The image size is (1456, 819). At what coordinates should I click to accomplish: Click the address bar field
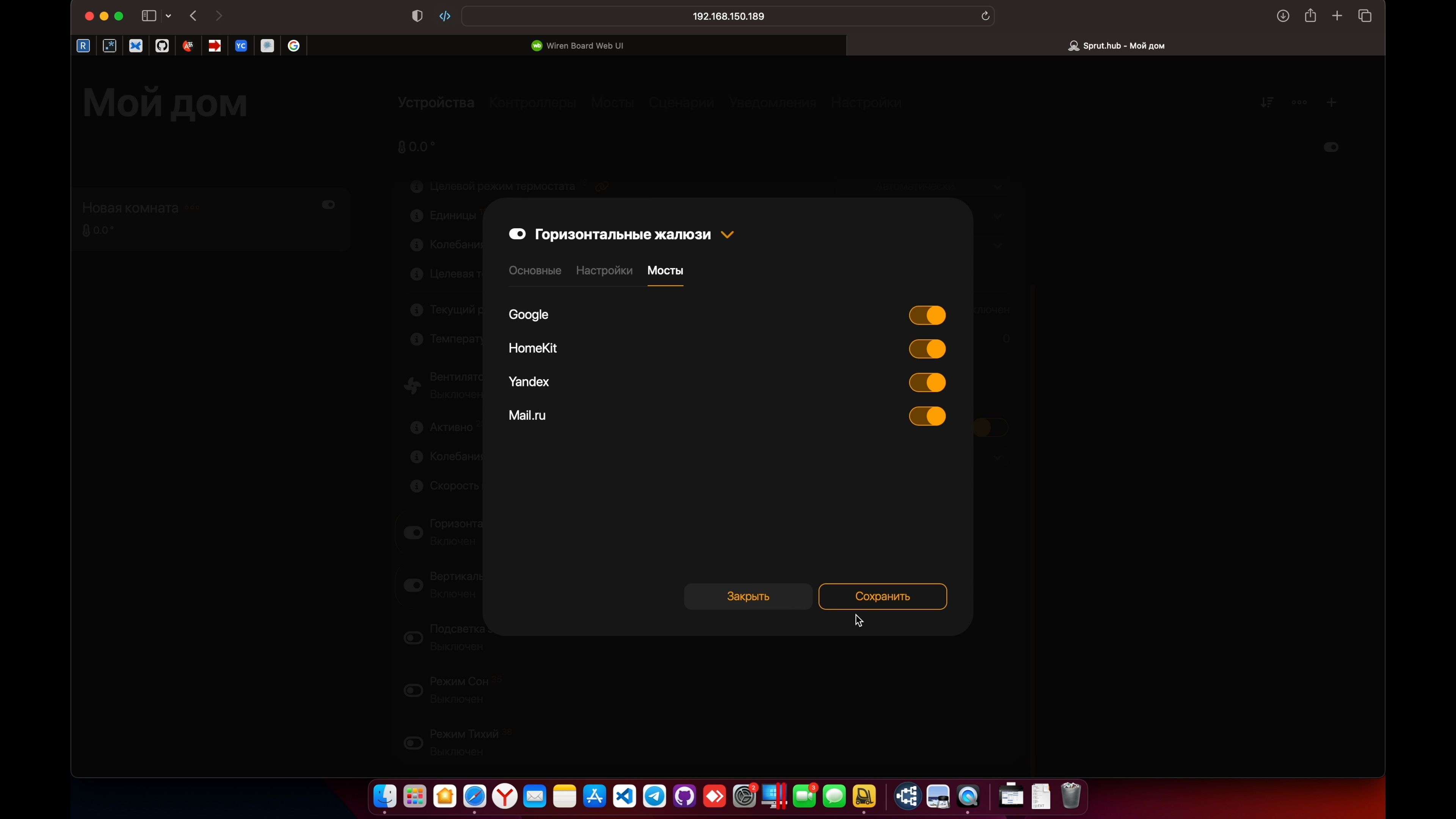coord(728,16)
